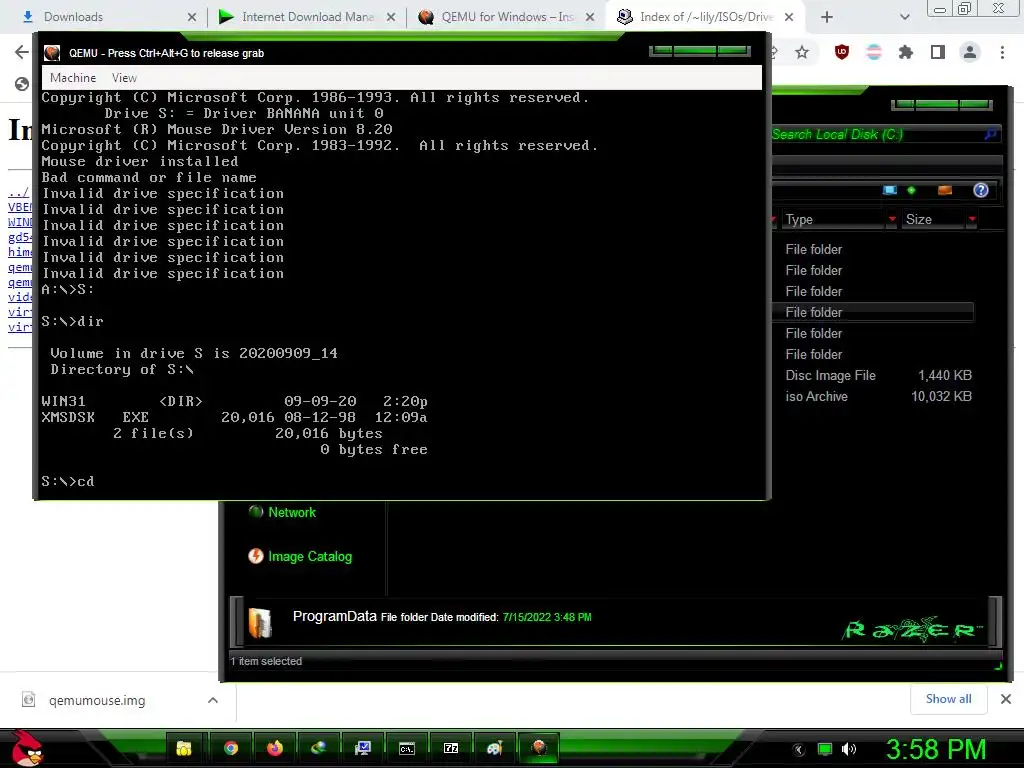Image resolution: width=1024 pixels, height=768 pixels.
Task: Select the highlighted File folder row
Action: pos(872,312)
